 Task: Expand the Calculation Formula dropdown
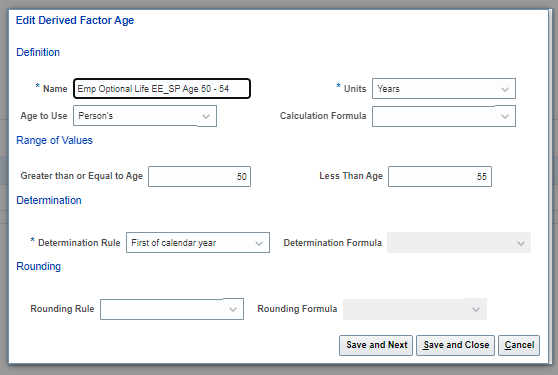[444, 116]
